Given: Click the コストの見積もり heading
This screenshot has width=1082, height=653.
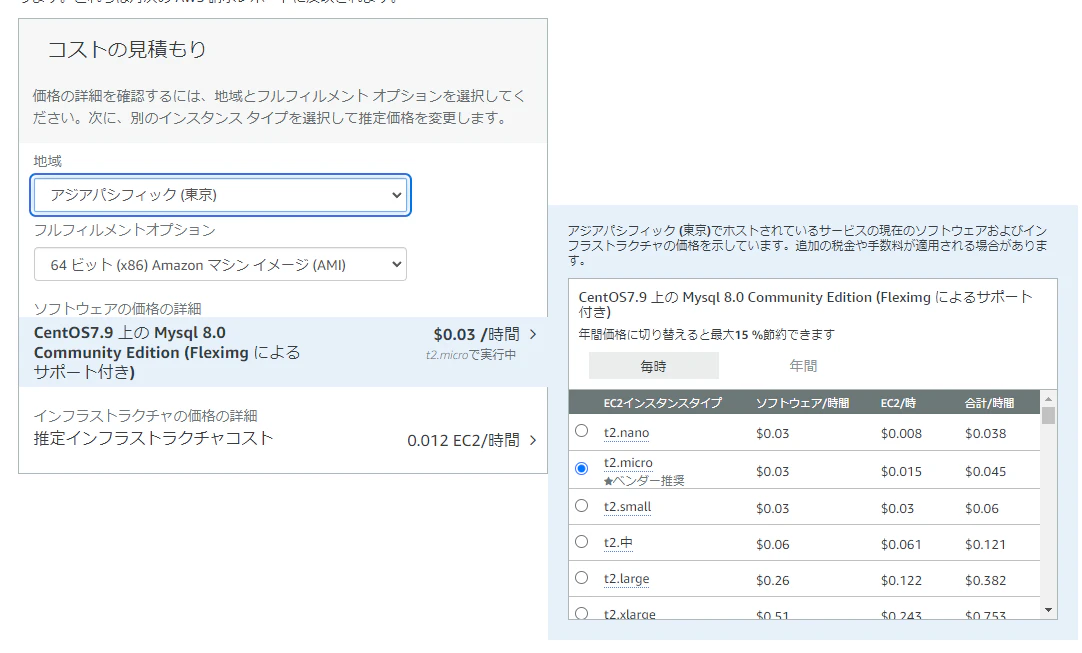Looking at the screenshot, I should point(127,49).
